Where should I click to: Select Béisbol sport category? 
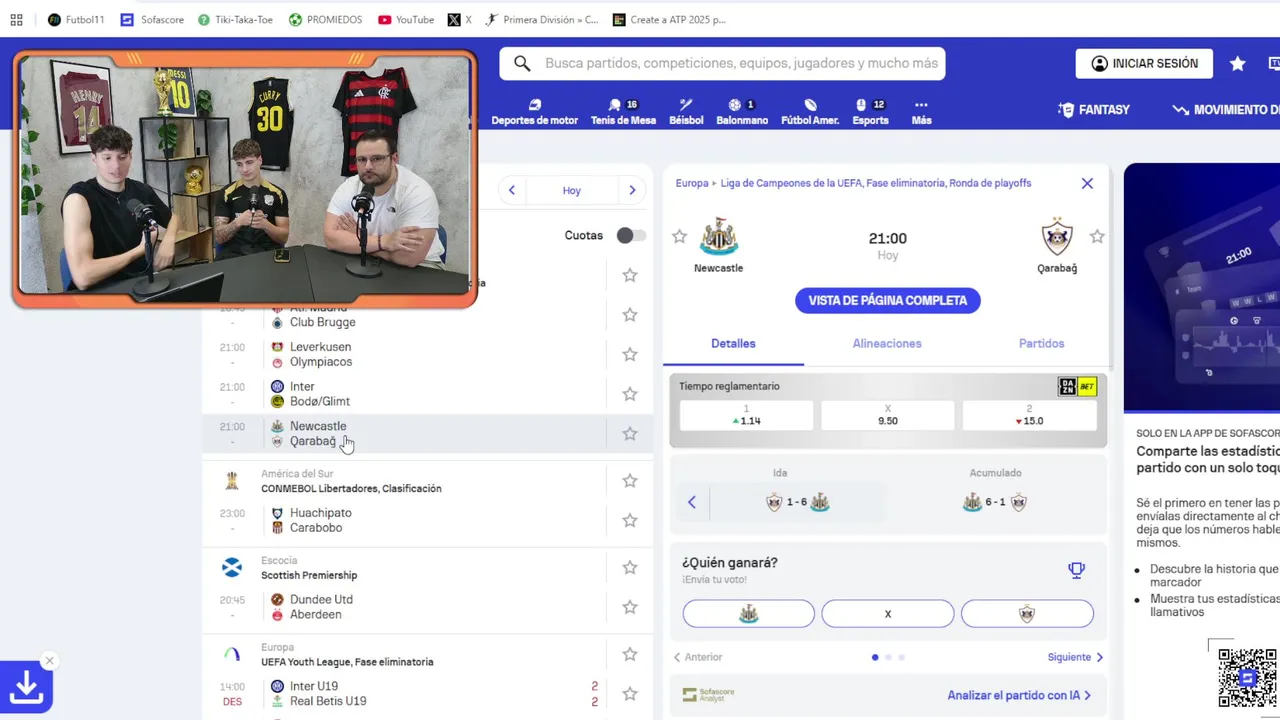click(x=686, y=111)
